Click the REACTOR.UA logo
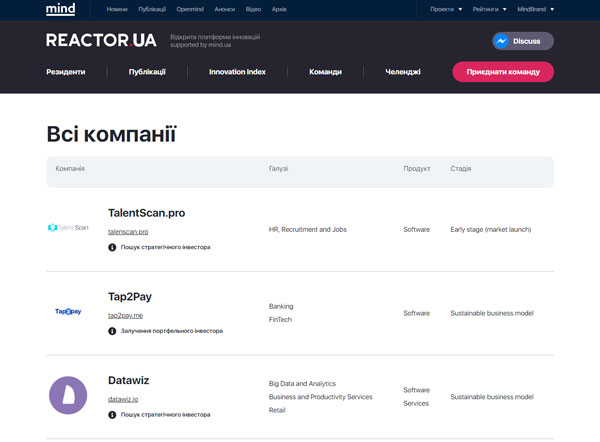Screen dimensions: 600x442 101,40
